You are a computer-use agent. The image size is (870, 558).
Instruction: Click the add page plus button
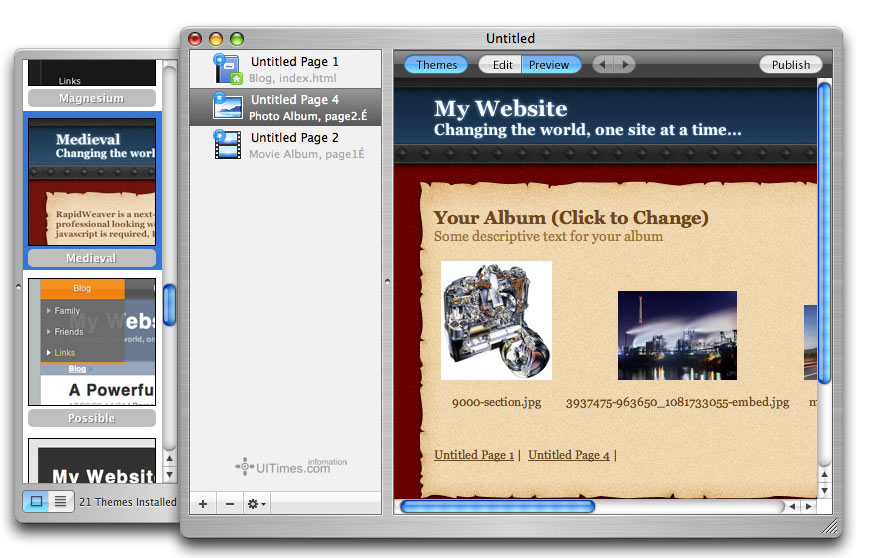click(203, 504)
